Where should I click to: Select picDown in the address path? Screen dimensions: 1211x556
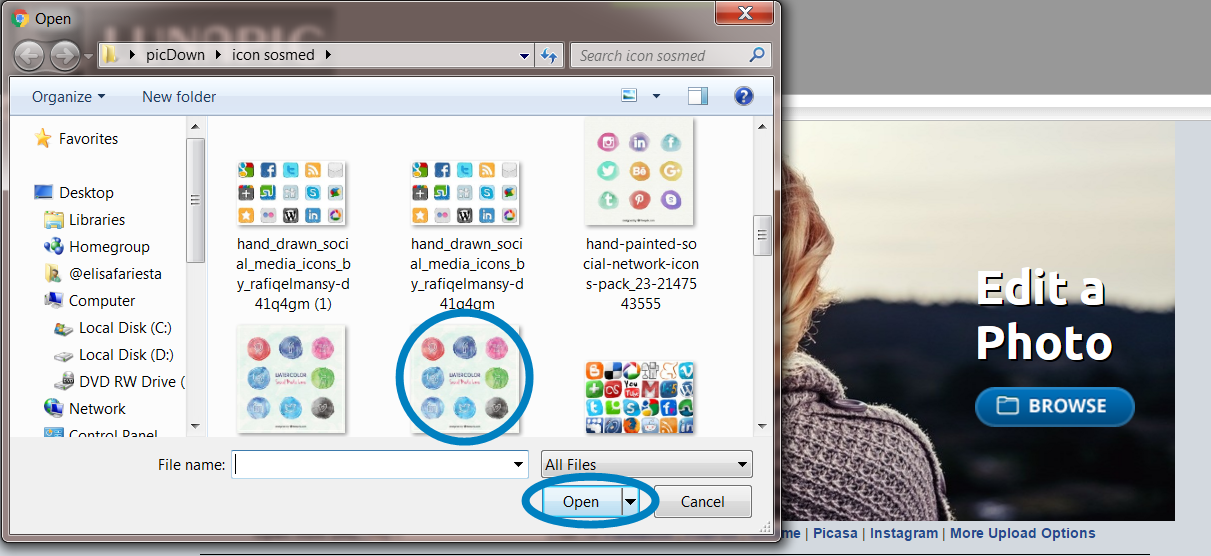(176, 55)
